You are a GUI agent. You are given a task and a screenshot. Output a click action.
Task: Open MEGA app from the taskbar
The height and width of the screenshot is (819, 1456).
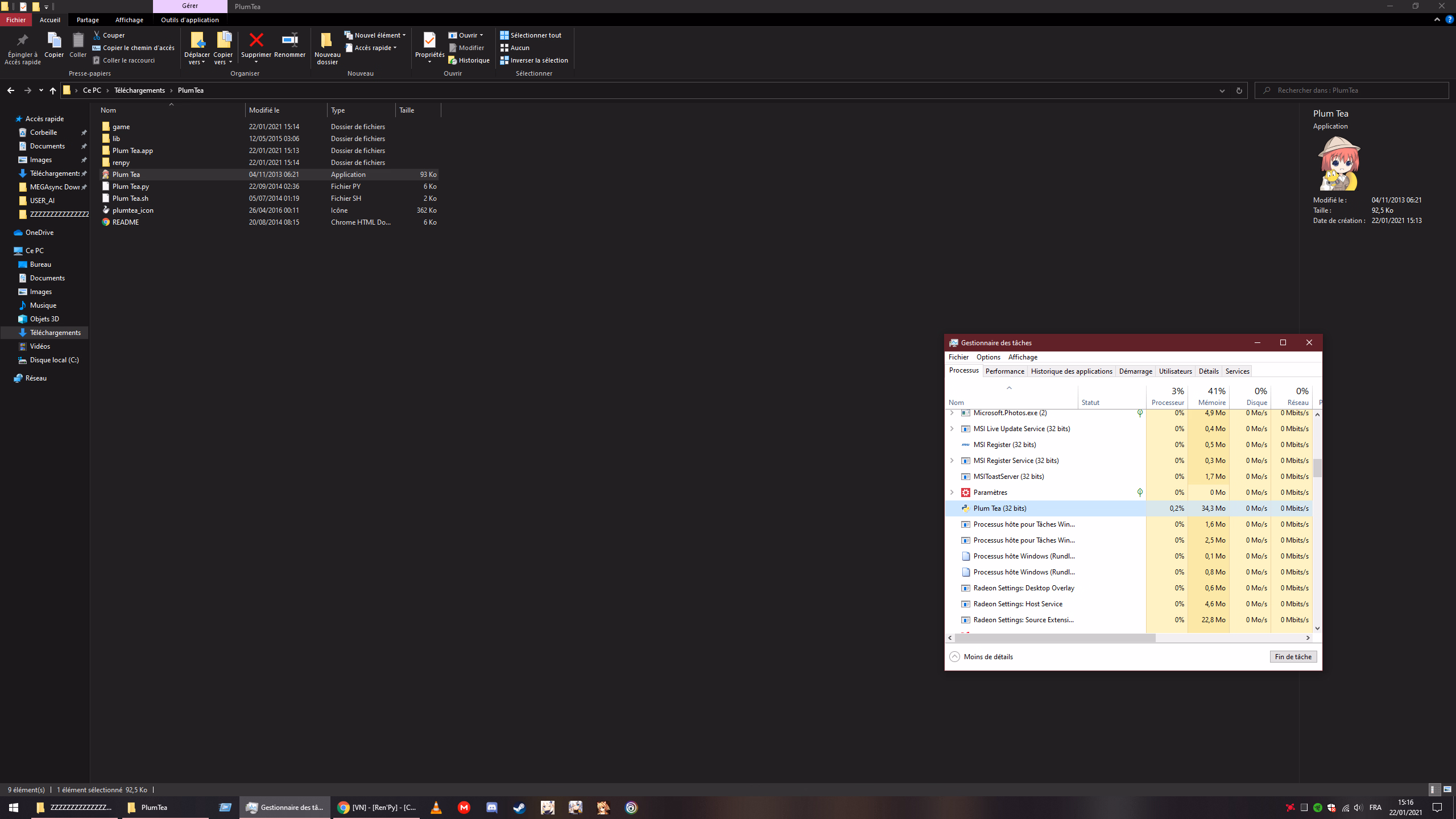tap(464, 808)
